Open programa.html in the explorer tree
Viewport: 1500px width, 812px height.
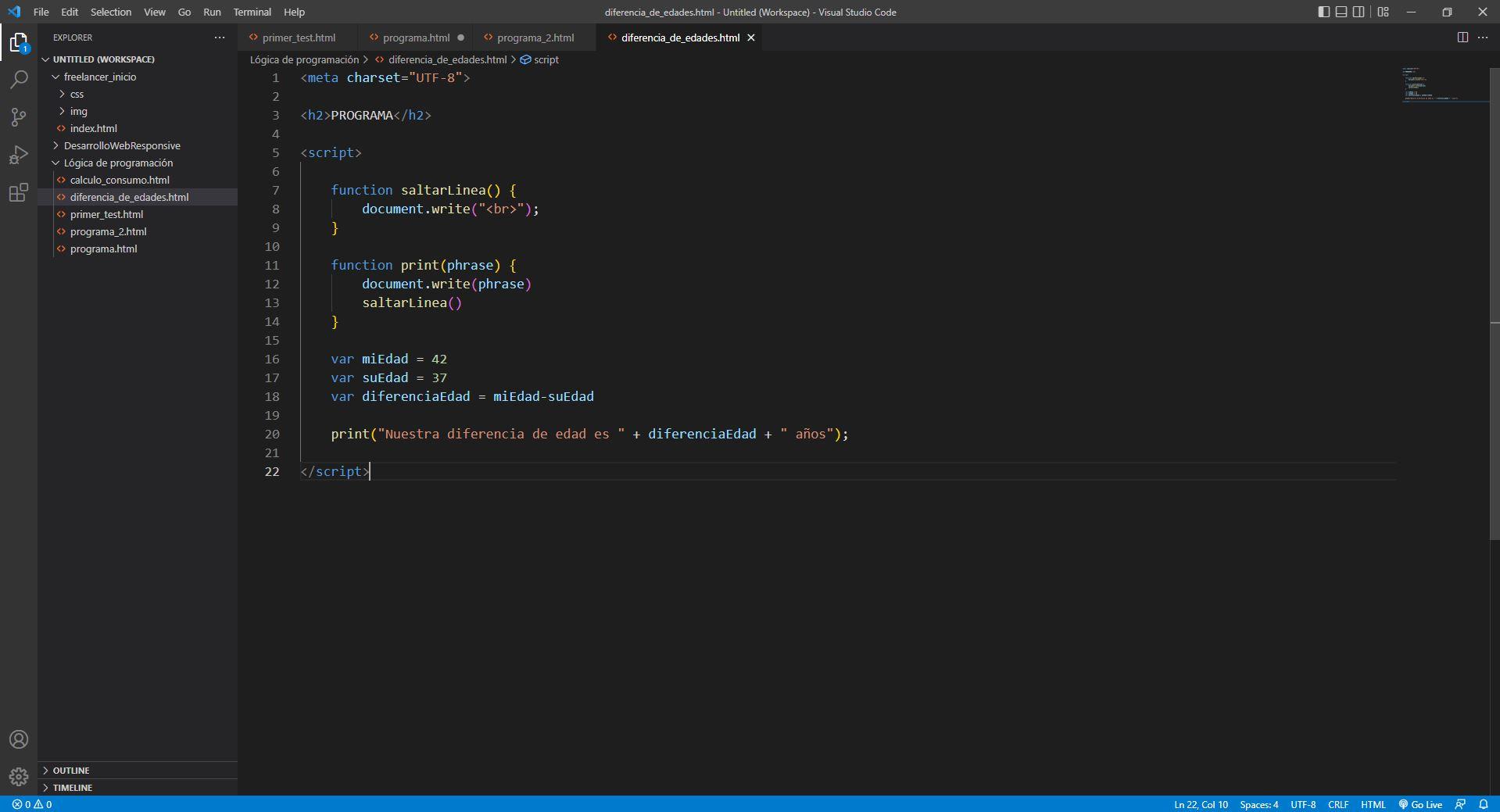pyautogui.click(x=138, y=249)
